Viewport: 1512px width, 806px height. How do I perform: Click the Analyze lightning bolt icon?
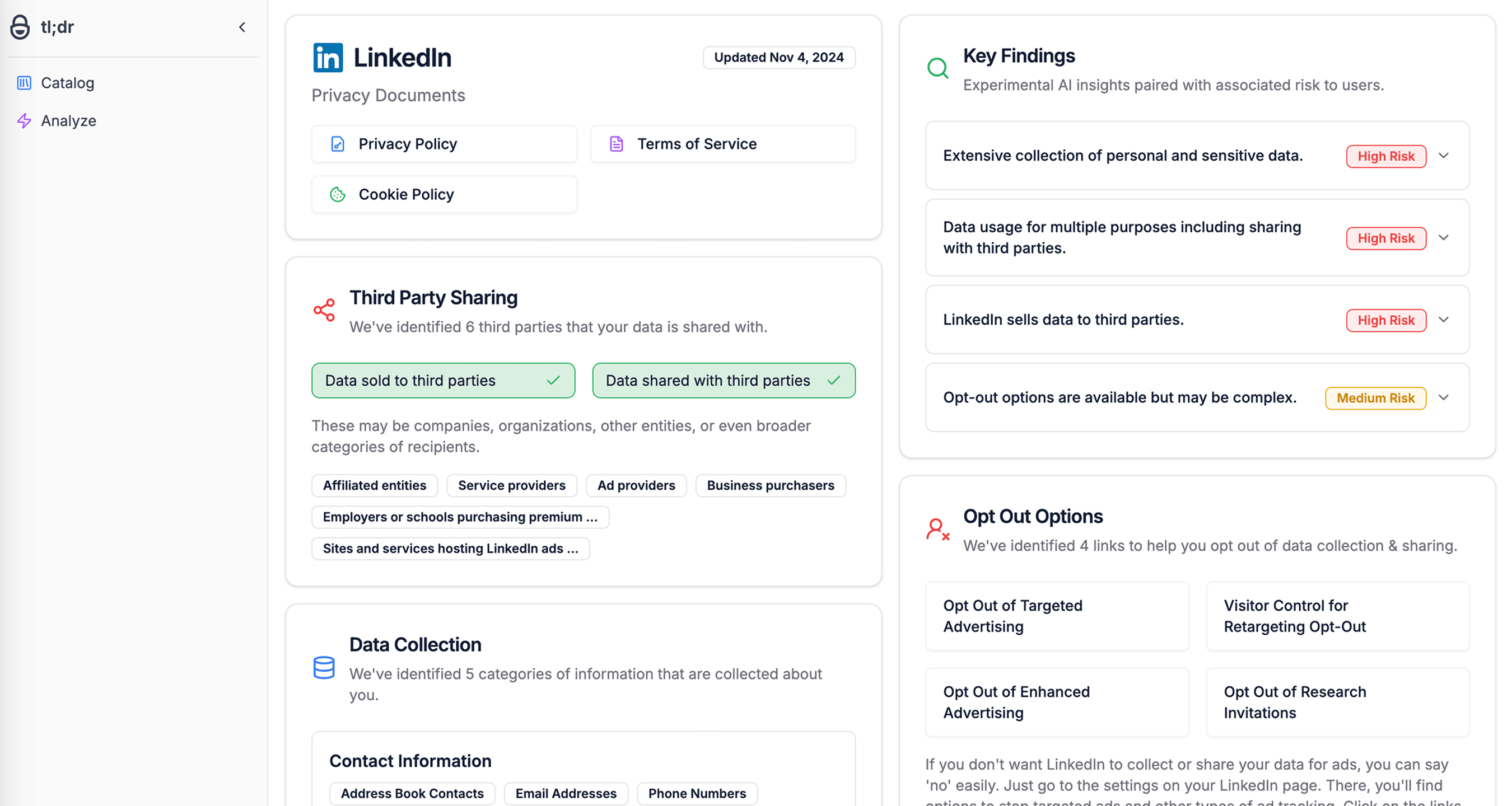[24, 121]
